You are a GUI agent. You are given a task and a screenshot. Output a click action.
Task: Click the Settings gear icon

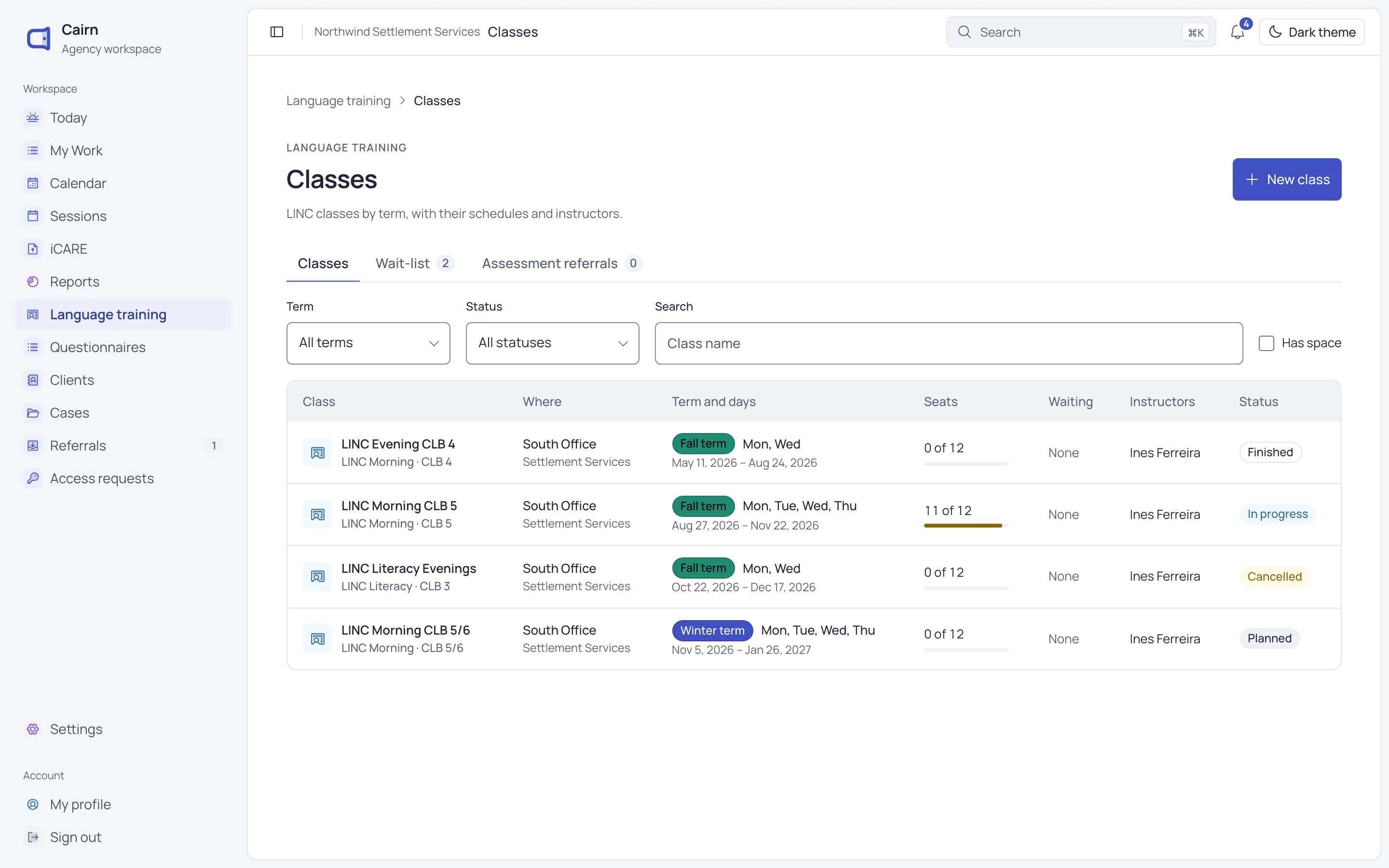[33, 729]
